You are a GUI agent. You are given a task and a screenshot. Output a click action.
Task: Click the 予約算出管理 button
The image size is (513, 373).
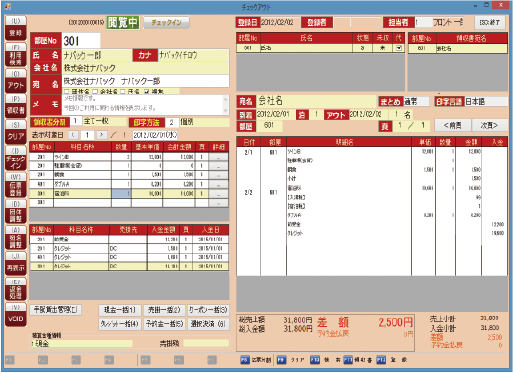[x=56, y=310]
